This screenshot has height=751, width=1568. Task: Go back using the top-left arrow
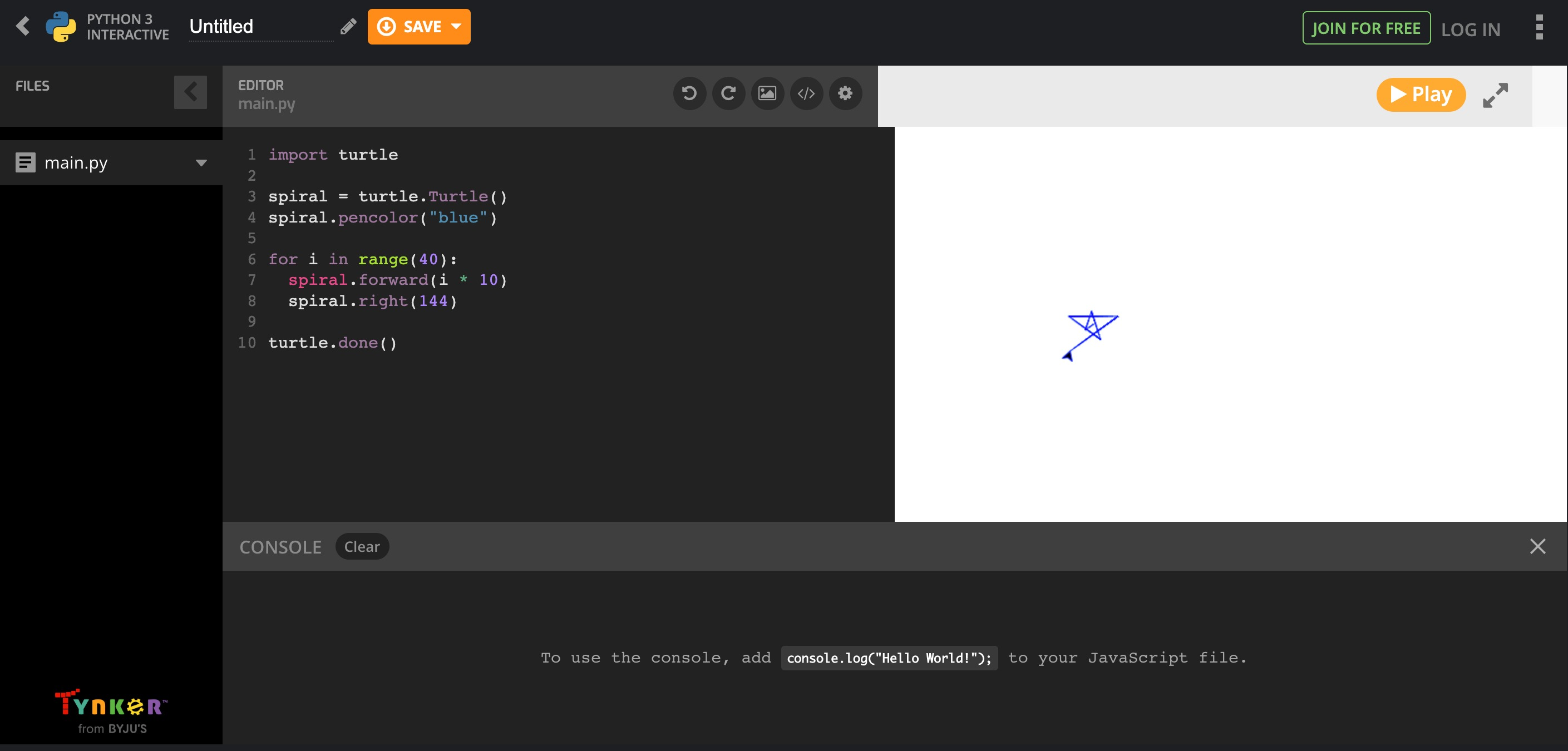coord(22,26)
